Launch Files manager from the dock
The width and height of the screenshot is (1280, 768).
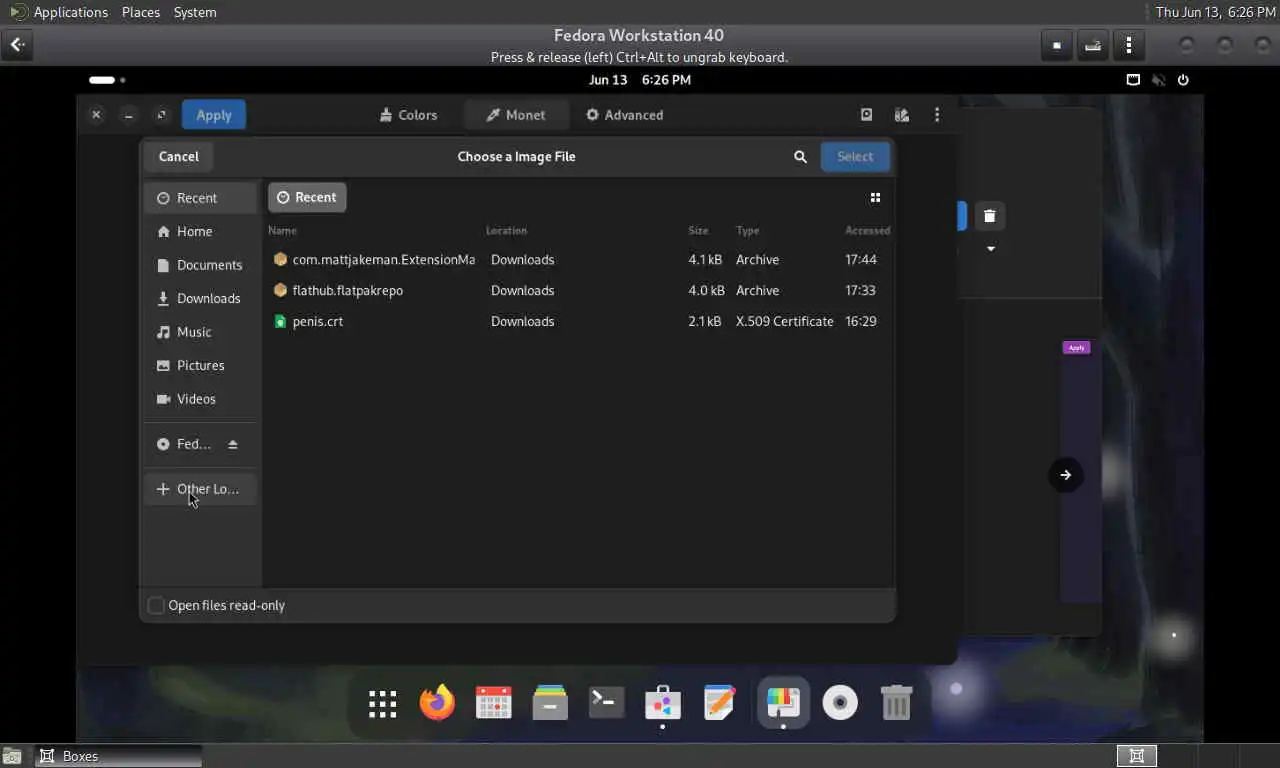coord(550,703)
